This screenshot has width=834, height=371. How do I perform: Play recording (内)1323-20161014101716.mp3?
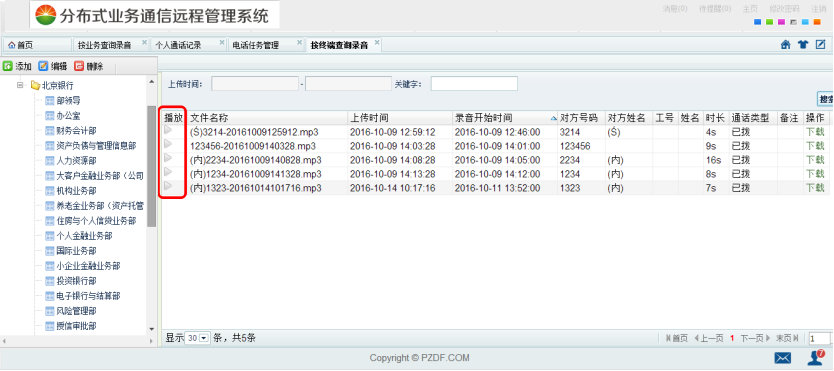(x=168, y=186)
